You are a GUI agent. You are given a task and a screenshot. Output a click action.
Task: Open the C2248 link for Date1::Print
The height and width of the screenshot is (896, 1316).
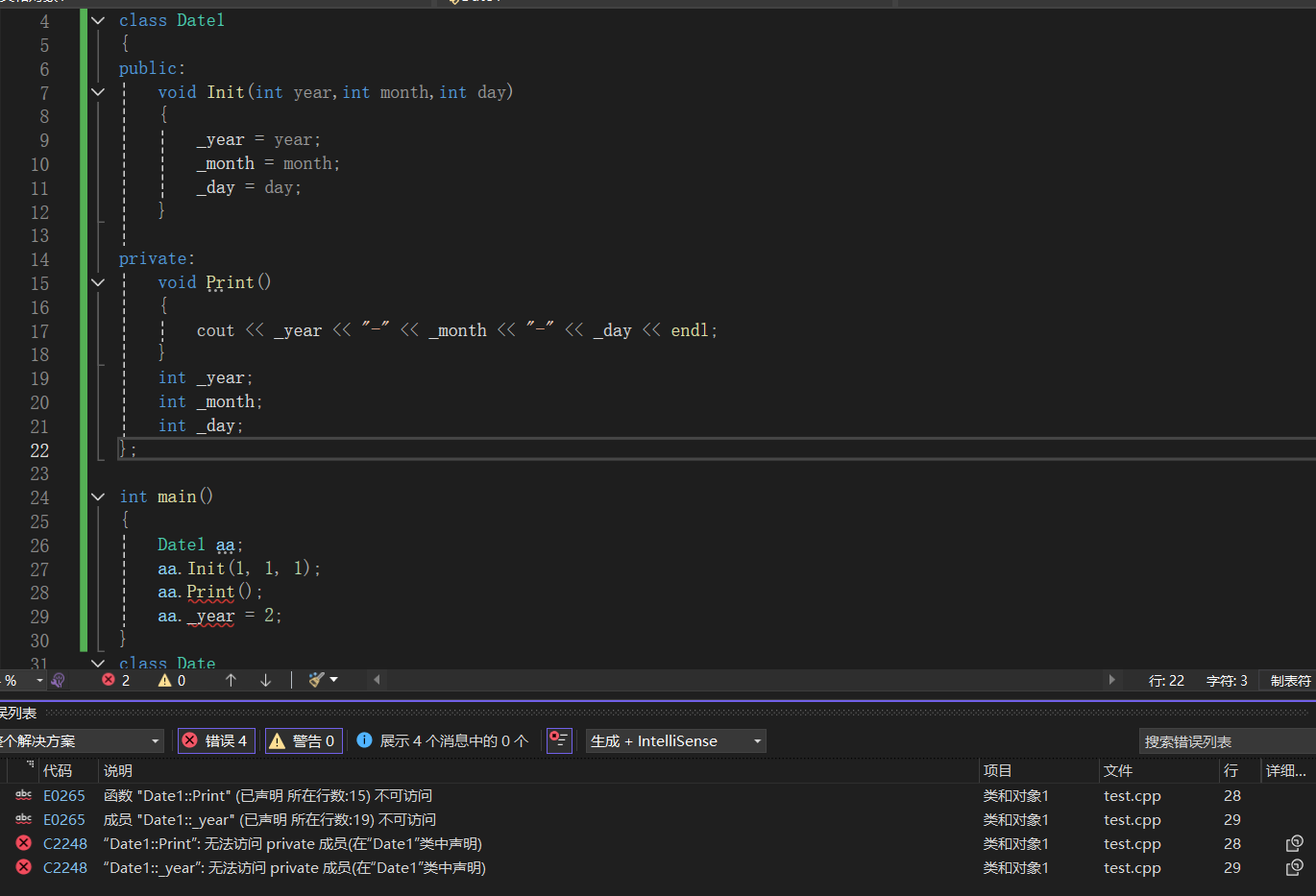[x=65, y=843]
